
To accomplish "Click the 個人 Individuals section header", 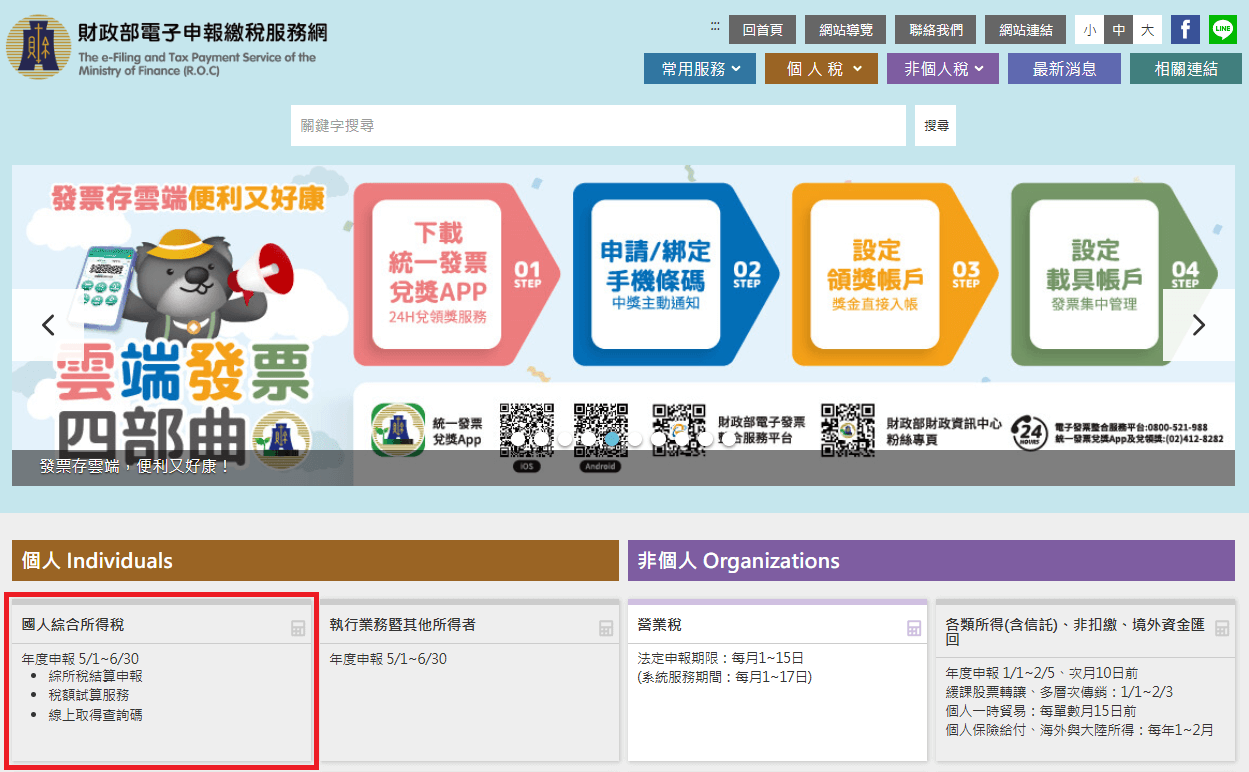I will click(316, 560).
